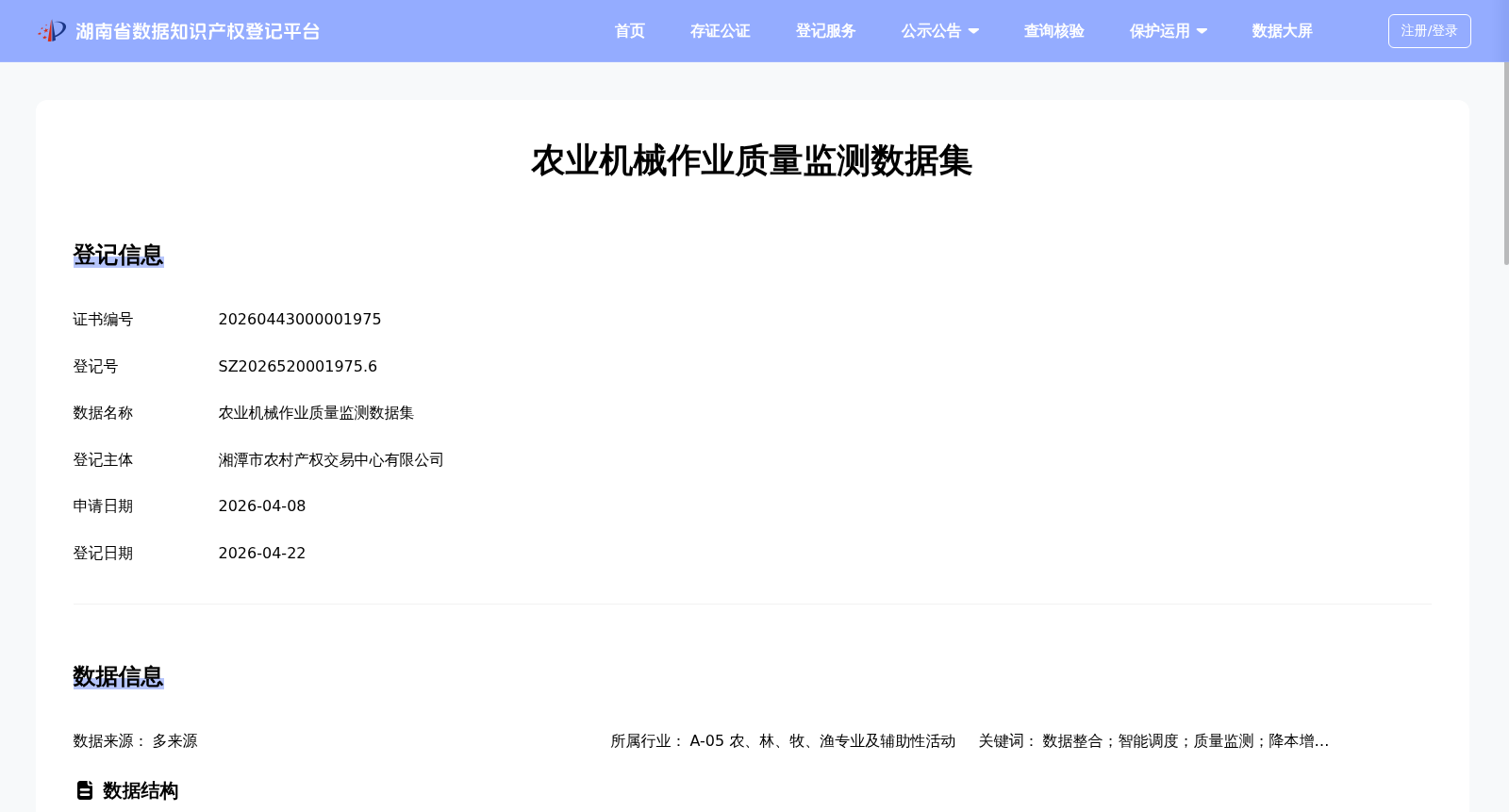Click the 登记主体 label
Image resolution: width=1509 pixels, height=812 pixels.
click(104, 460)
